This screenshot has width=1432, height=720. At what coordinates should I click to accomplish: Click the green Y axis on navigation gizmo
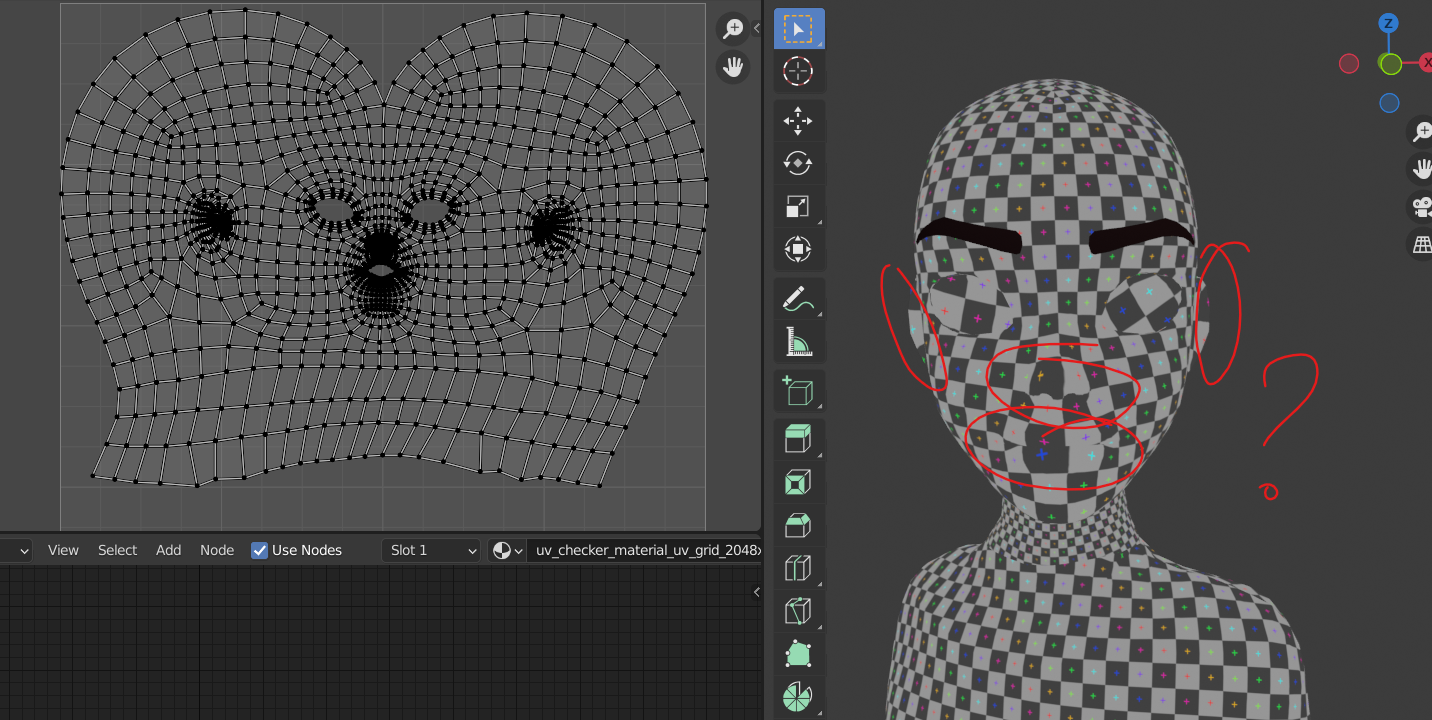click(x=1391, y=64)
